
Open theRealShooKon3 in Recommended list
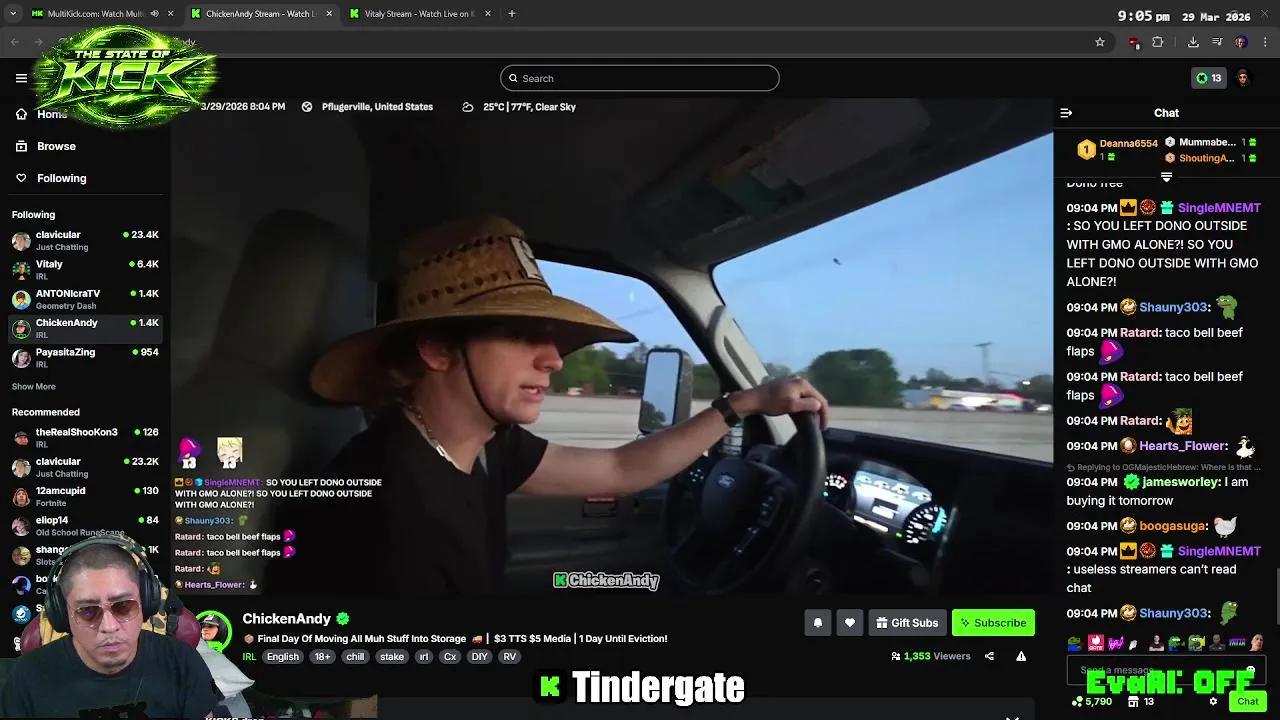click(x=85, y=437)
